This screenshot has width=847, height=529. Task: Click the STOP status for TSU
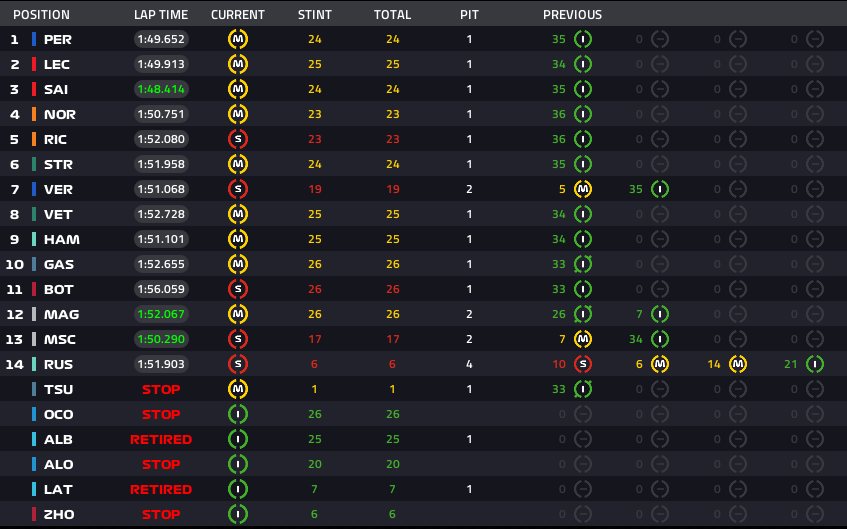(x=161, y=389)
